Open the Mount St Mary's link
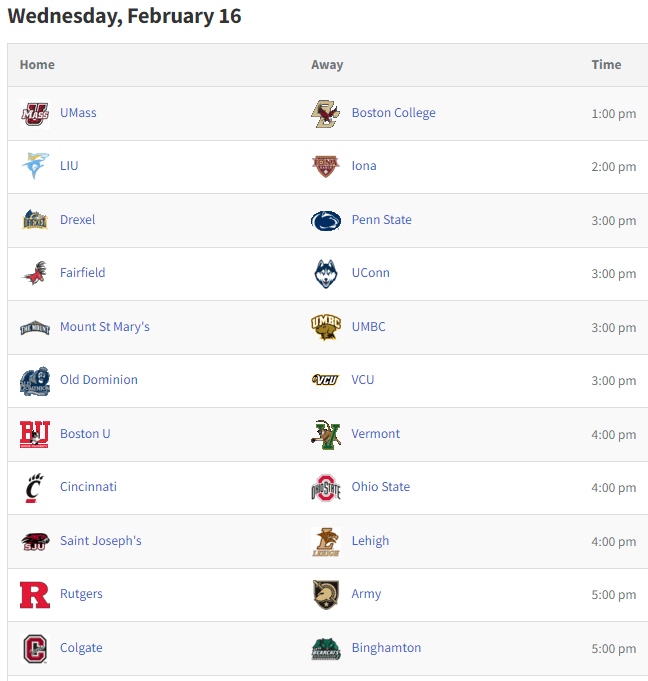 105,326
